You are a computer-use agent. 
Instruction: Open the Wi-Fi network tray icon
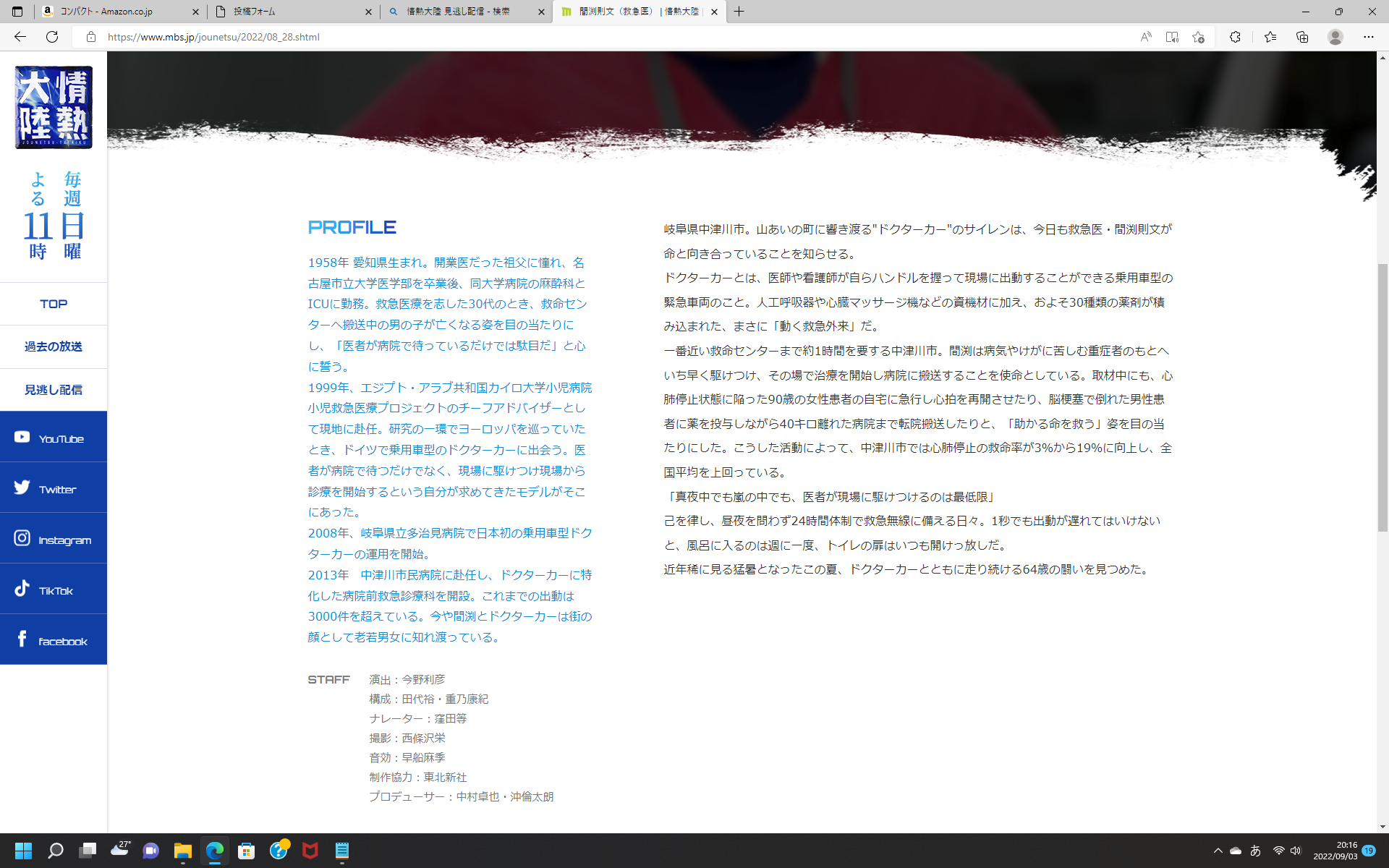tap(1279, 851)
